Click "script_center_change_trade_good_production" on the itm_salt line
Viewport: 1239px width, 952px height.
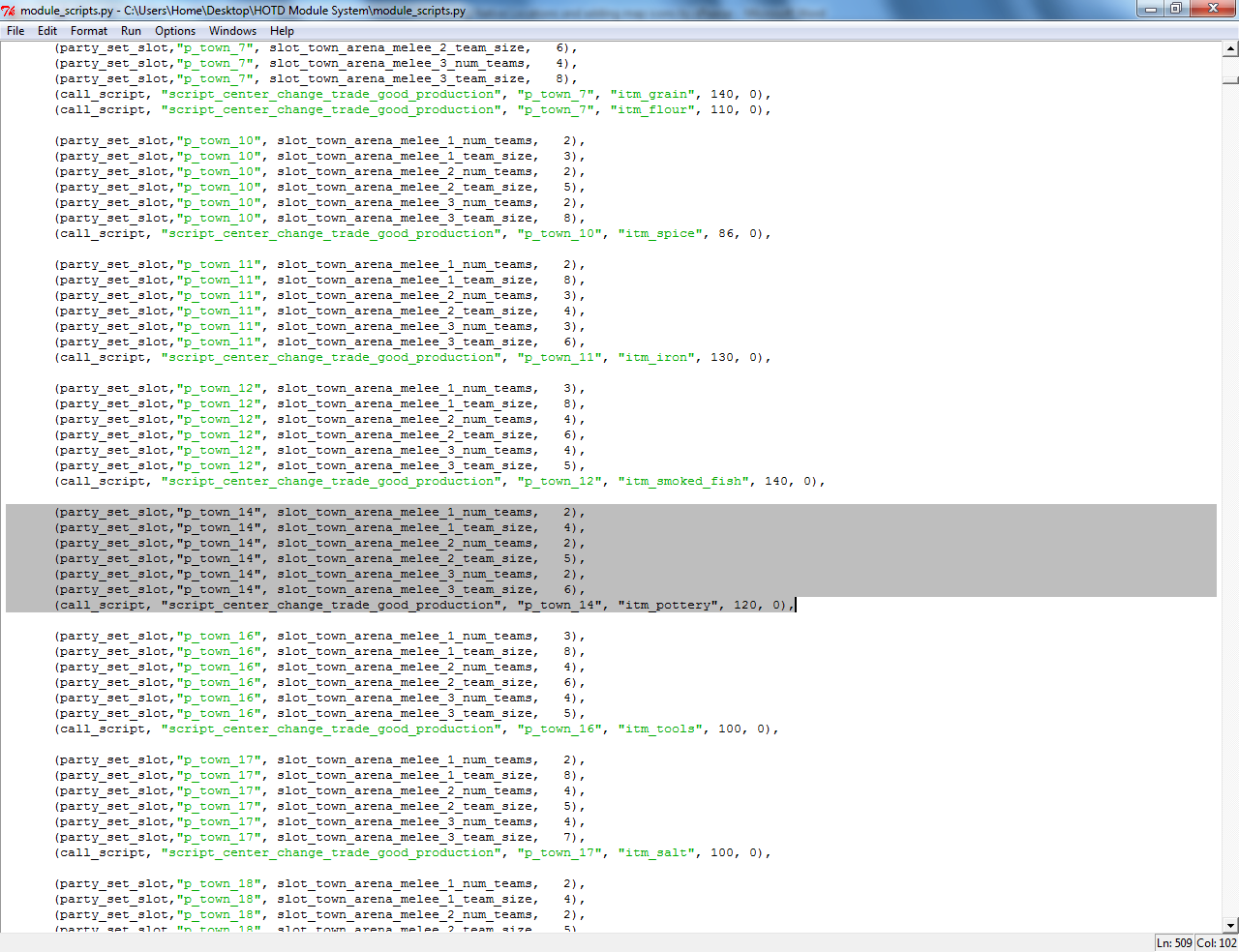click(x=331, y=853)
